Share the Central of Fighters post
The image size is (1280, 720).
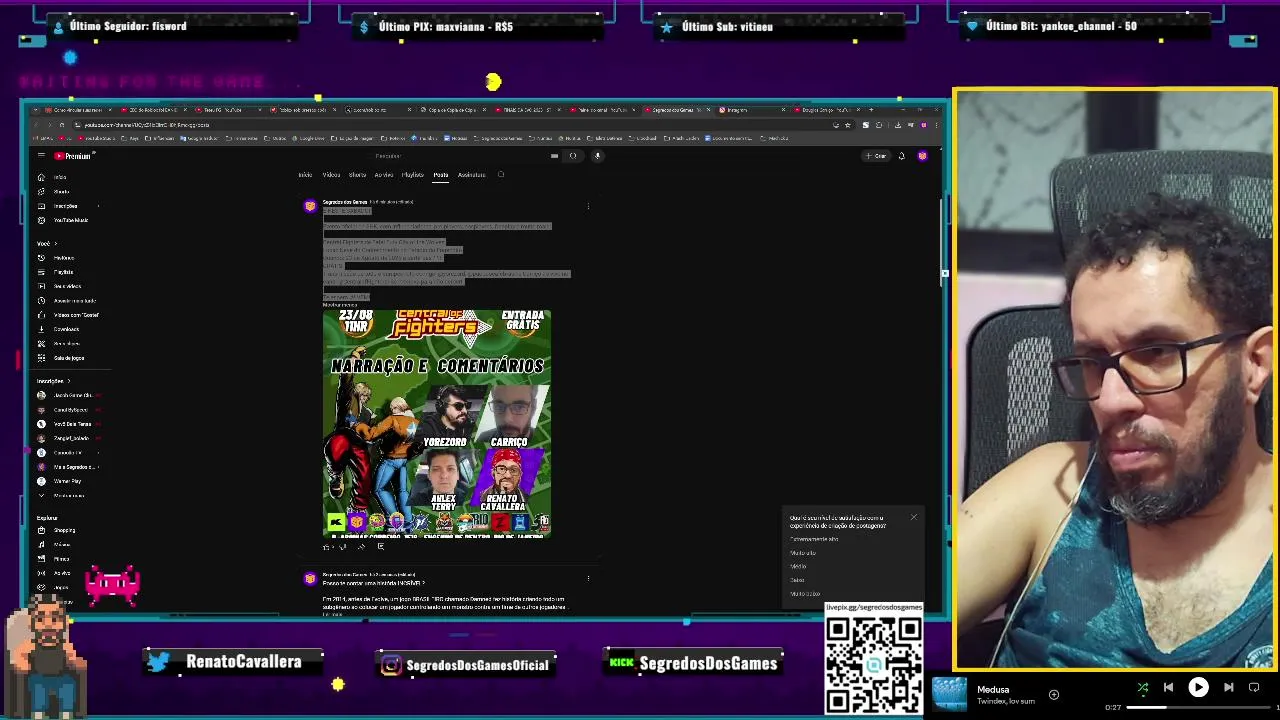pos(361,547)
